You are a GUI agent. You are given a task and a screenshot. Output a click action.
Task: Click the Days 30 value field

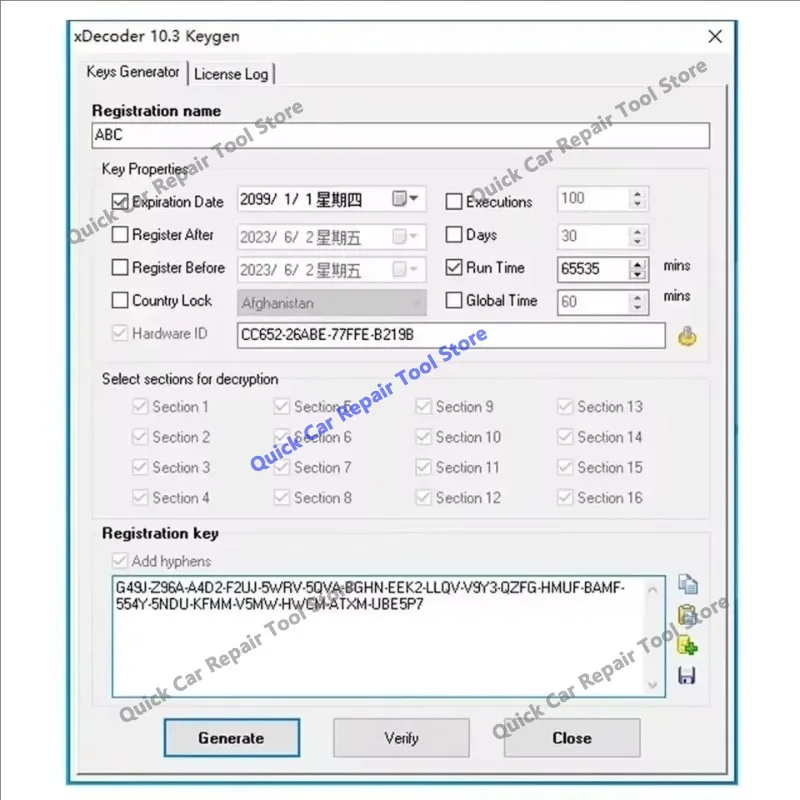pyautogui.click(x=593, y=236)
